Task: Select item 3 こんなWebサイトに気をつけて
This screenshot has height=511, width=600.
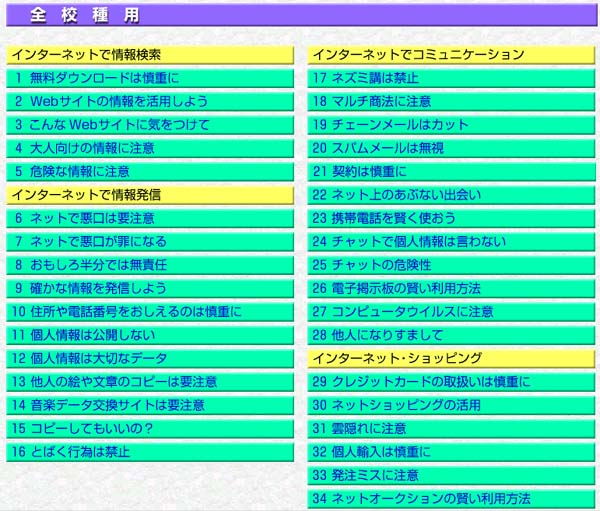Action: [x=150, y=125]
